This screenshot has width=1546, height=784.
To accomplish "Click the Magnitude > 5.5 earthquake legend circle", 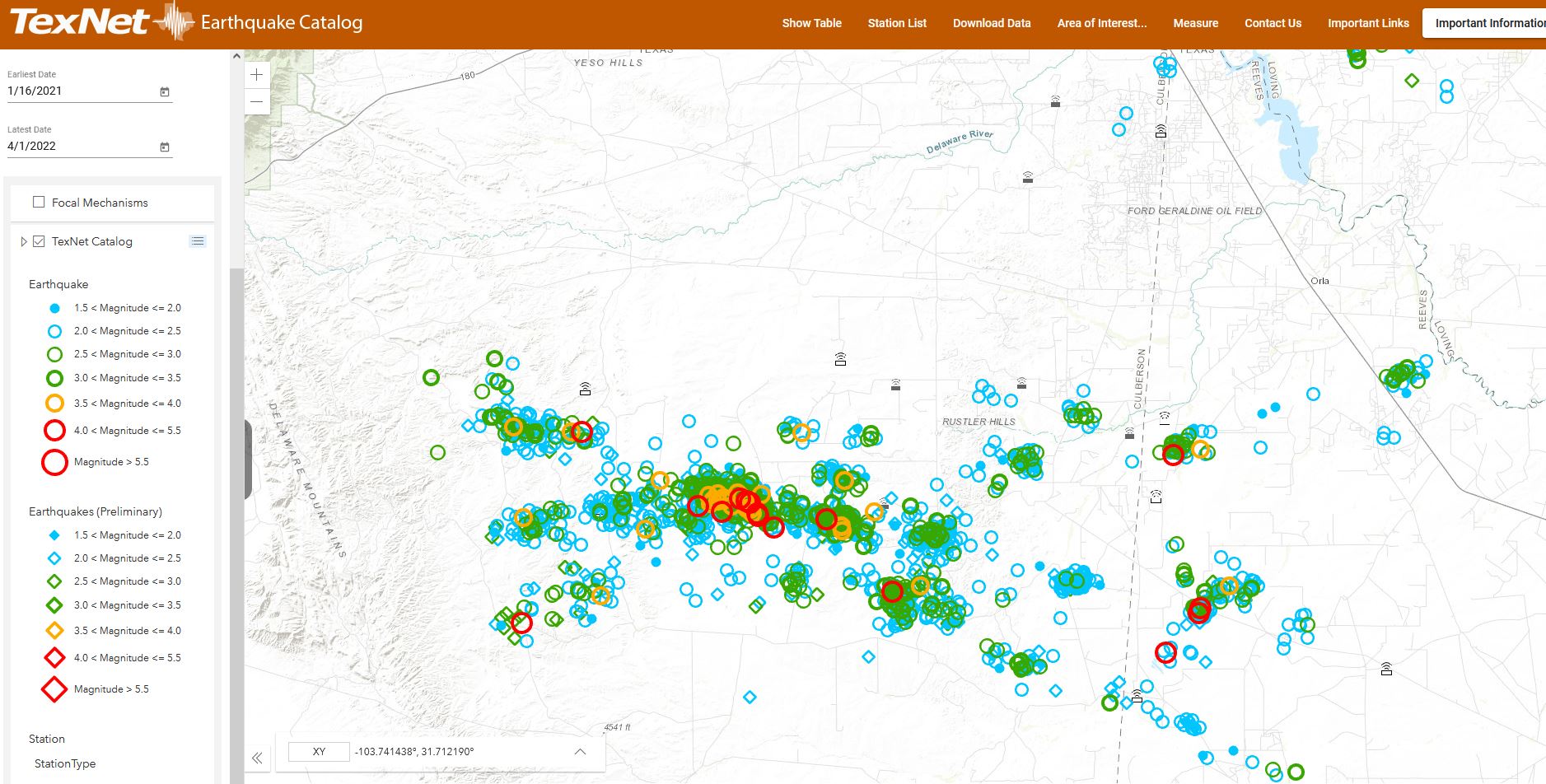I will click(54, 462).
